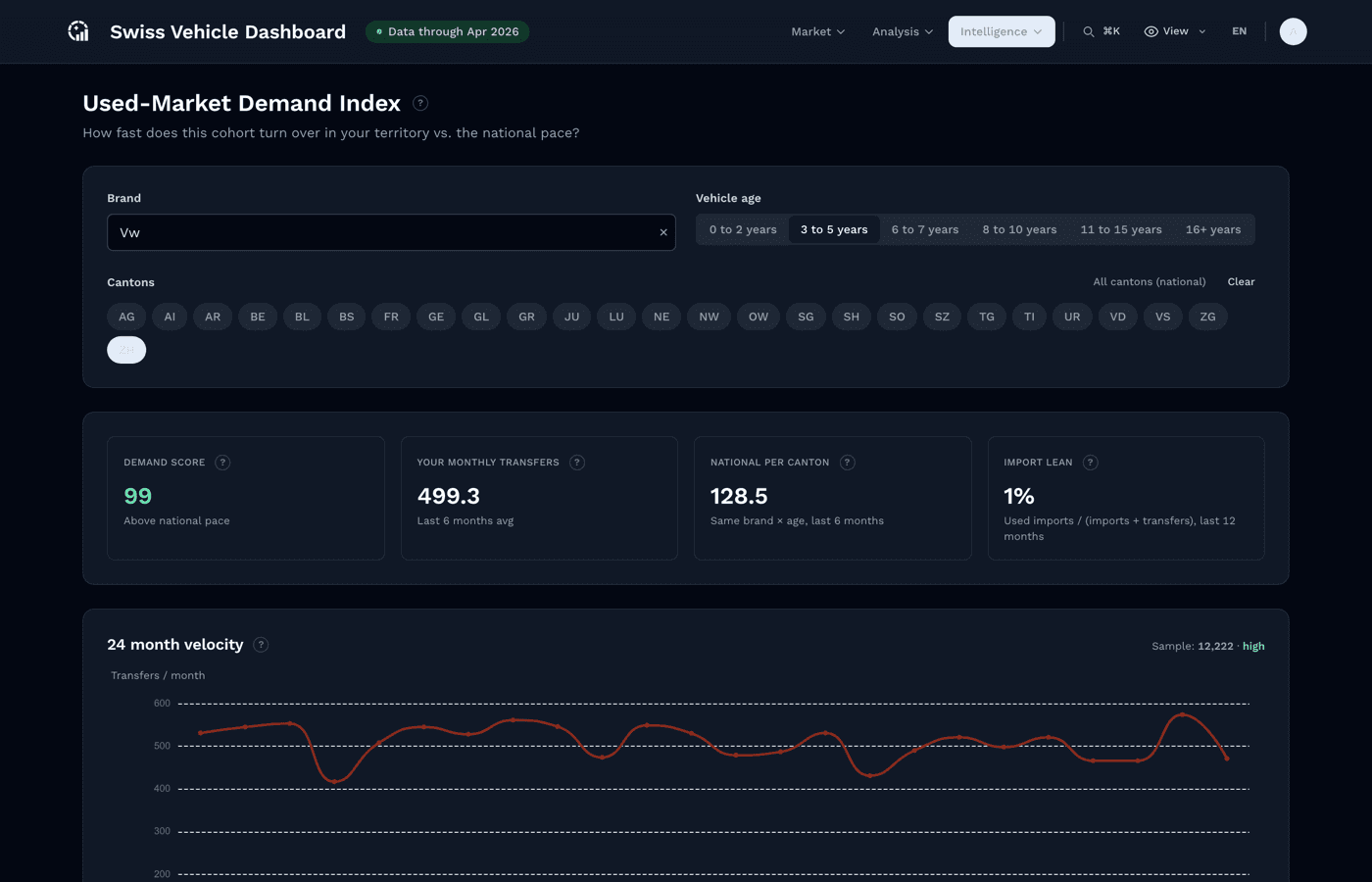Toggle the BE canton chip
This screenshot has height=882, width=1372.
[258, 317]
